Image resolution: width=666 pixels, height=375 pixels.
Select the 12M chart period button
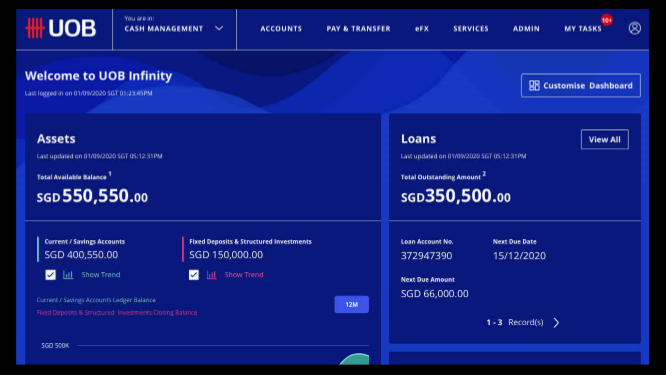tap(351, 305)
